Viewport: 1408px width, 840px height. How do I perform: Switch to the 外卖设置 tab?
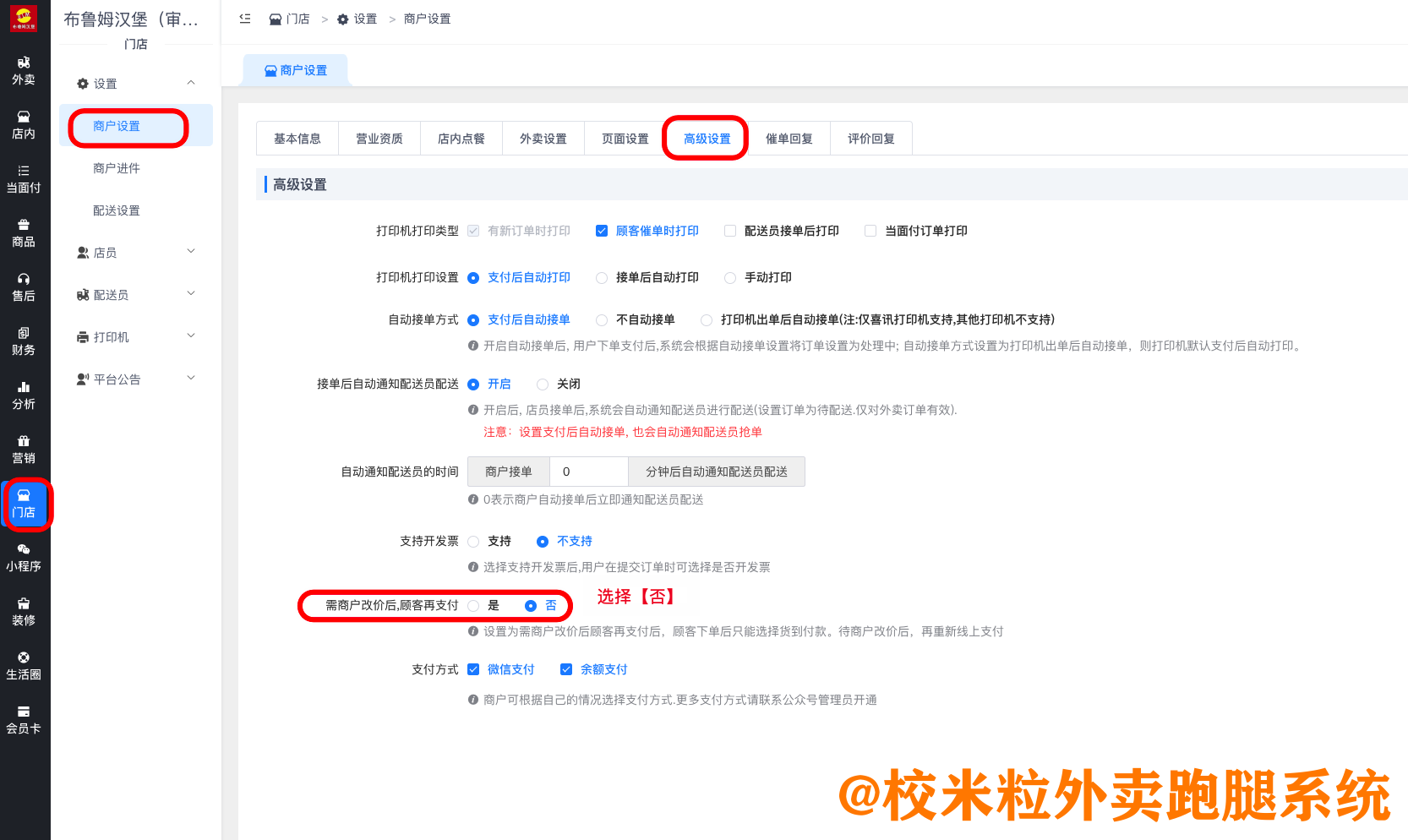(543, 139)
